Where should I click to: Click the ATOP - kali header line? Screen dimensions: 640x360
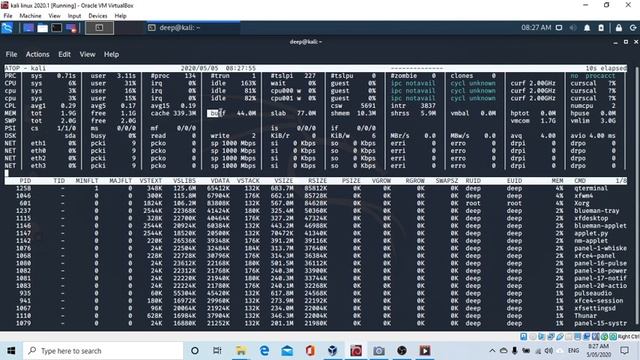316,68
